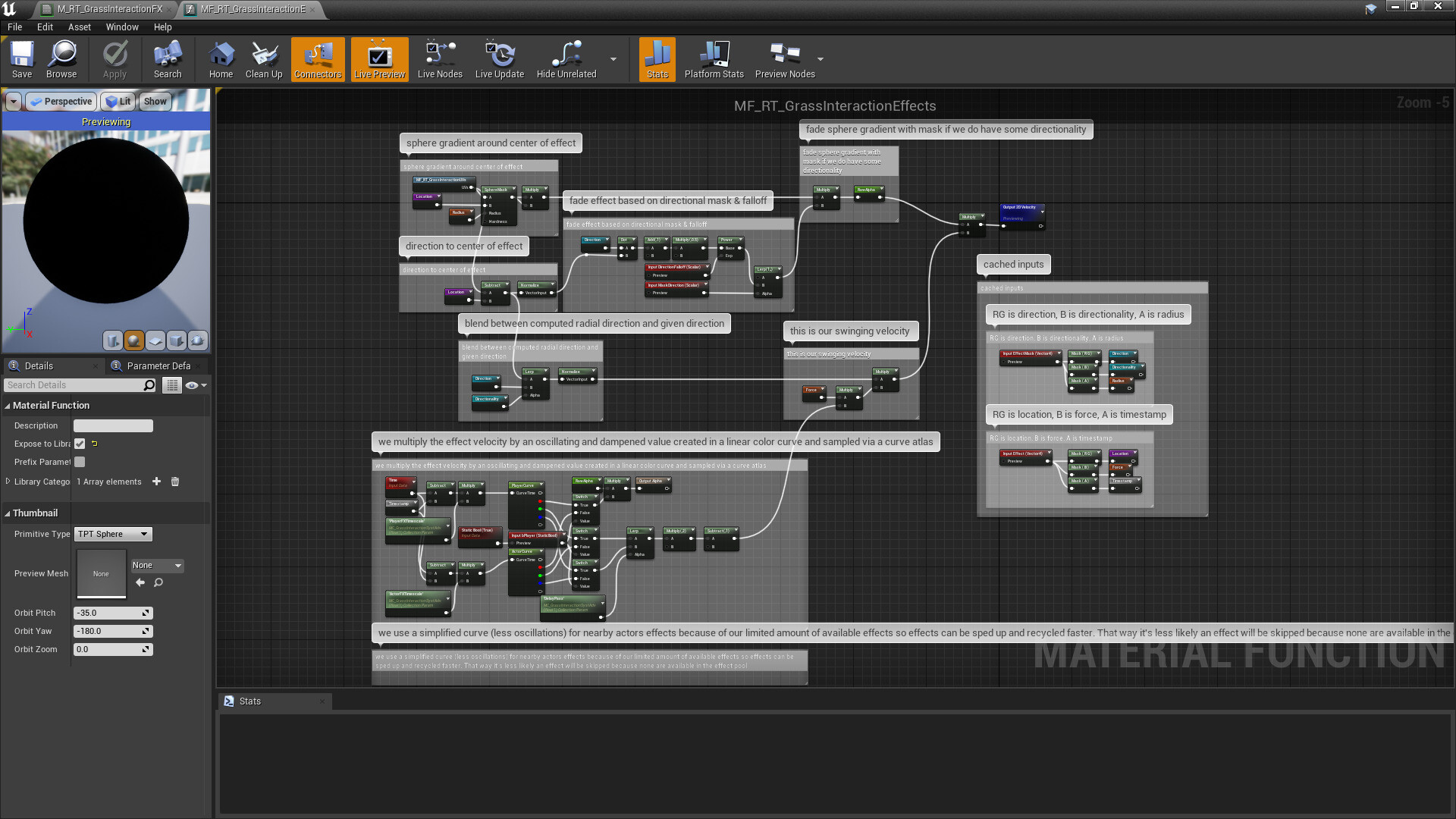Open the Preview Mesh None dropdown
Screen dimensions: 1456x819
click(x=156, y=565)
